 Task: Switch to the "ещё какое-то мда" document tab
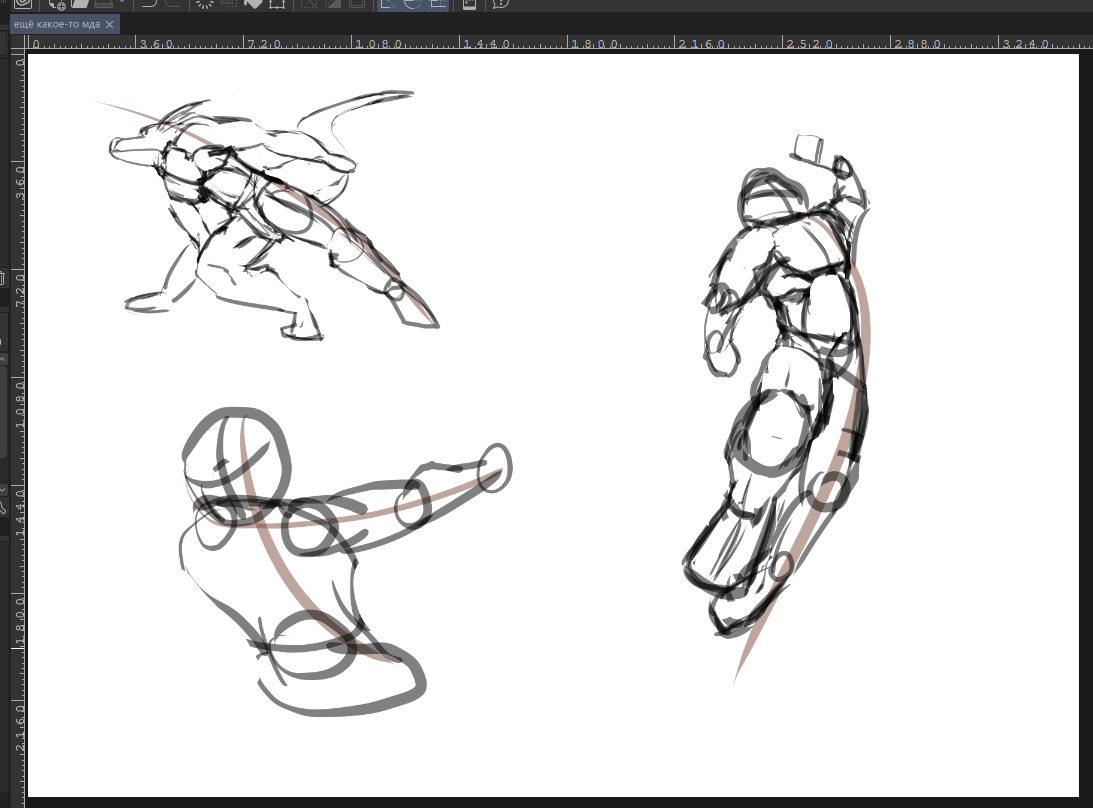56,23
